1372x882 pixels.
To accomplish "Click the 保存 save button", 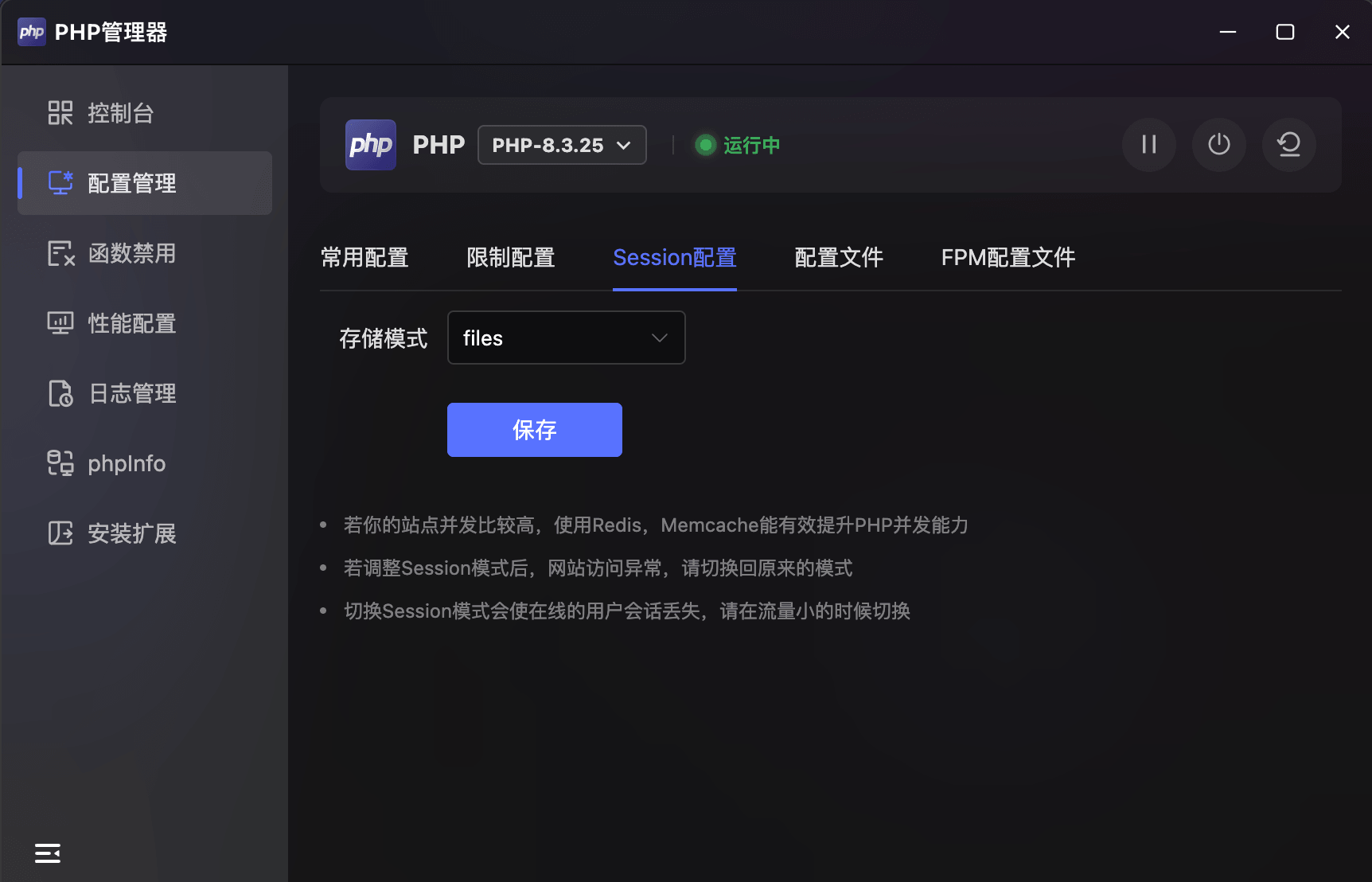I will [535, 430].
